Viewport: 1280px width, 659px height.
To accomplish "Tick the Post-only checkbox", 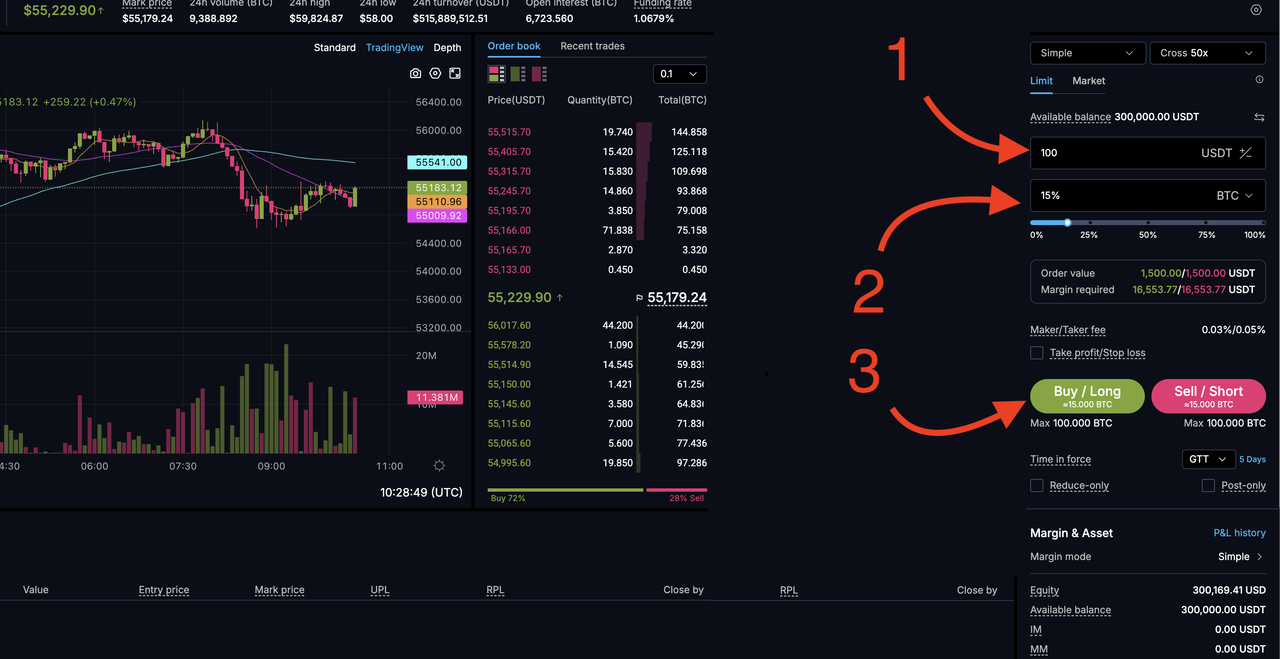I will point(1208,485).
